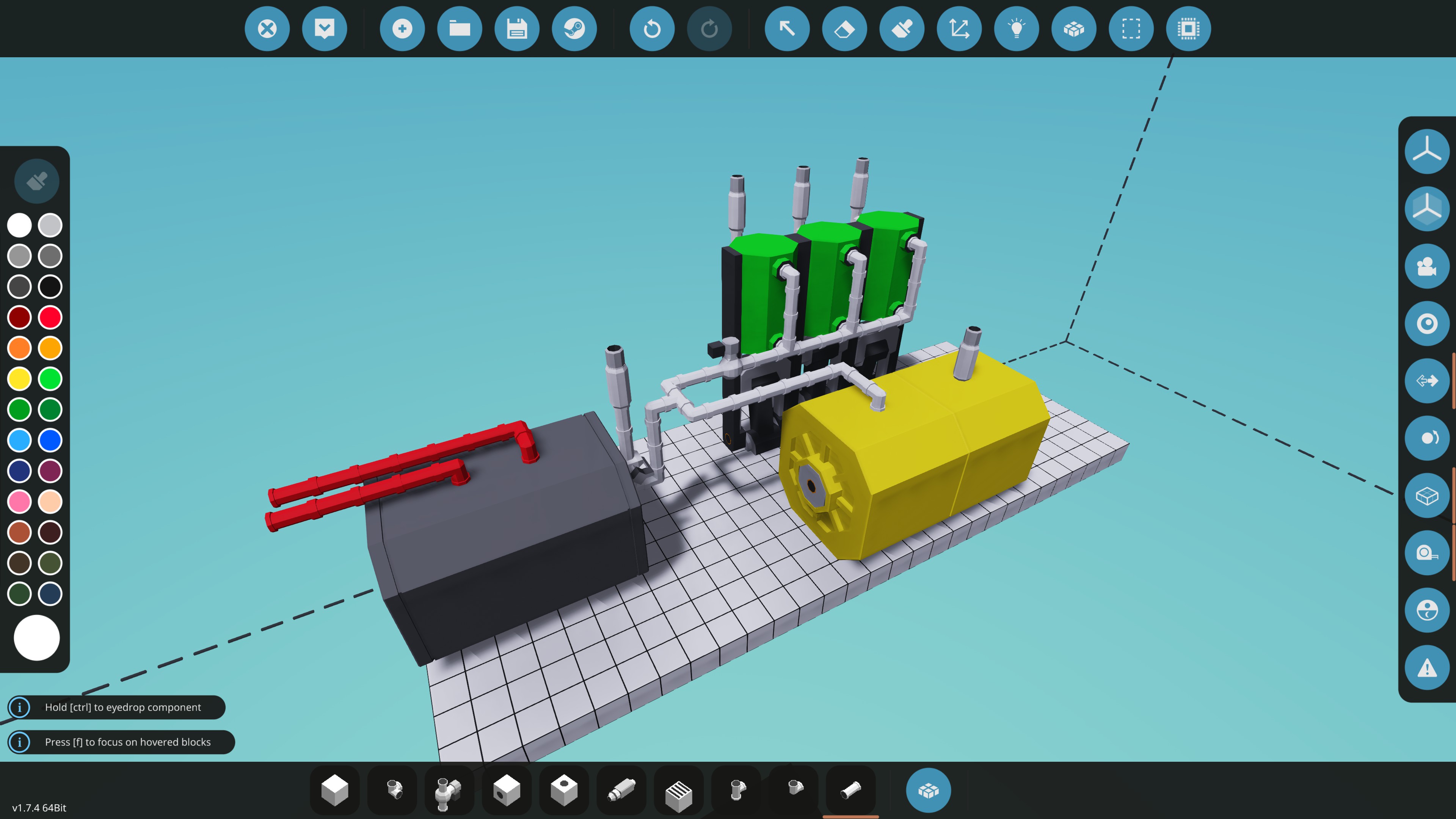Screen dimensions: 1456x819
Task: Pick the bright red color swatch
Action: (x=50, y=318)
